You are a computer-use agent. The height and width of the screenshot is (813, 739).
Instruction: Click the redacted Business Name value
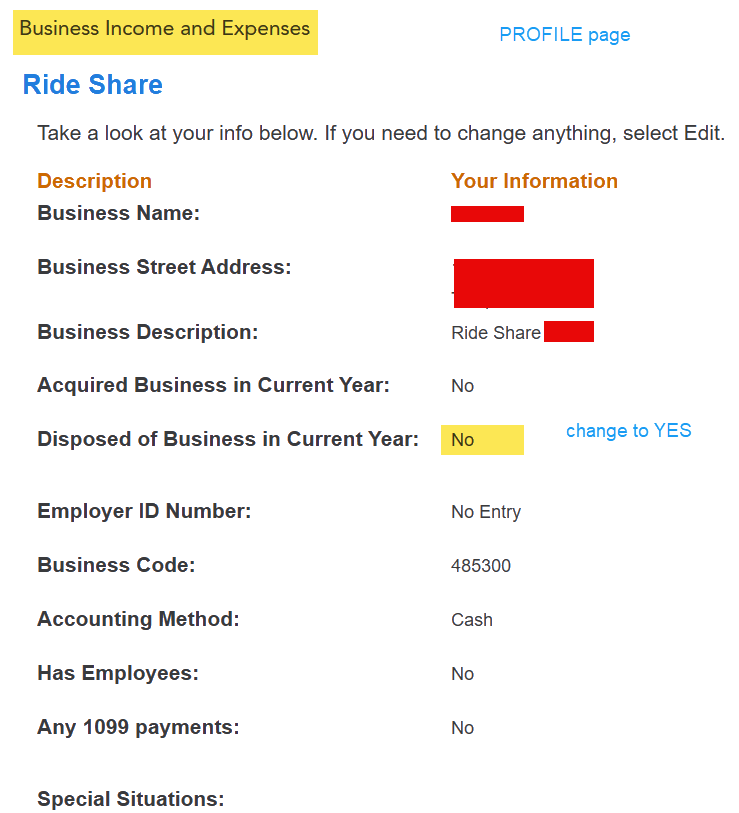point(487,214)
